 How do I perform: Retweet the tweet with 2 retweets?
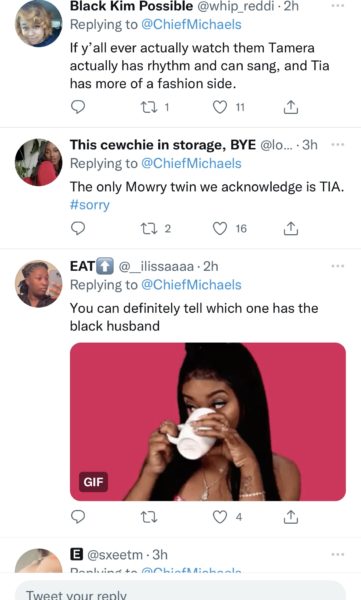coord(149,229)
